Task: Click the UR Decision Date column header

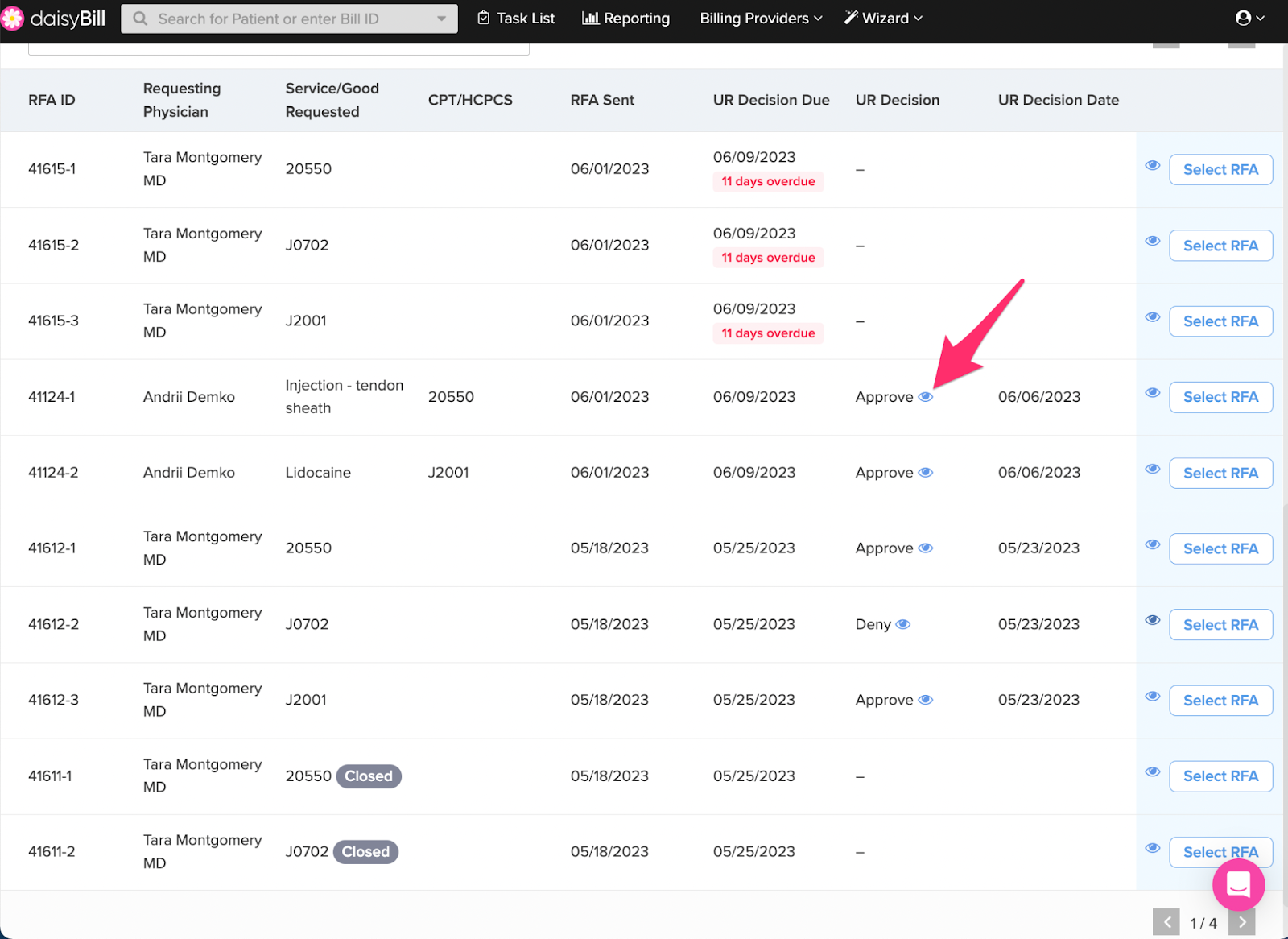Action: 1059,100
